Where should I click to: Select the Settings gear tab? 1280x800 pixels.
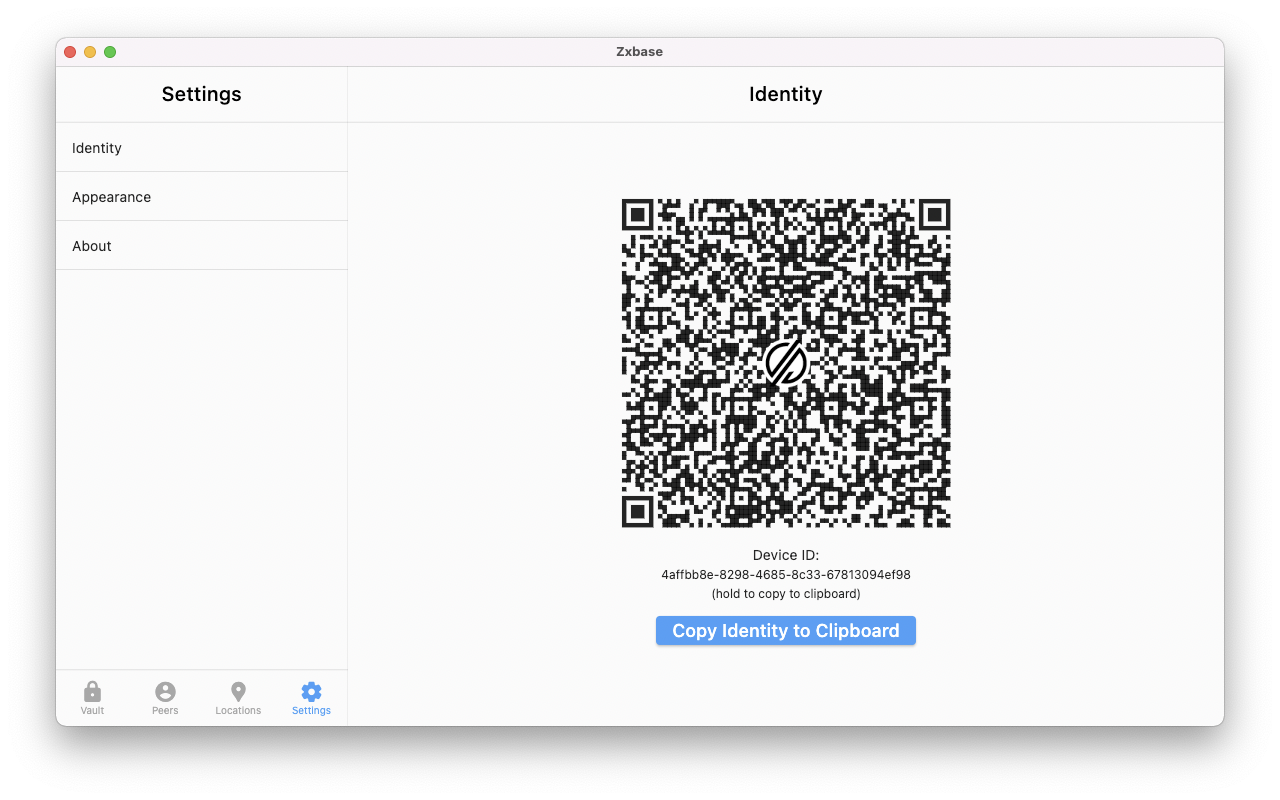311,698
